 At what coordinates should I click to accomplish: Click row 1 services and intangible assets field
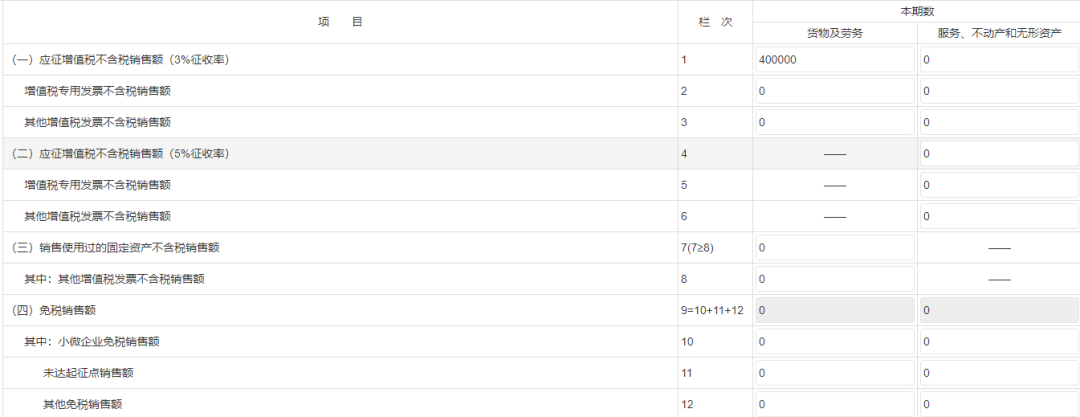(x=998, y=60)
